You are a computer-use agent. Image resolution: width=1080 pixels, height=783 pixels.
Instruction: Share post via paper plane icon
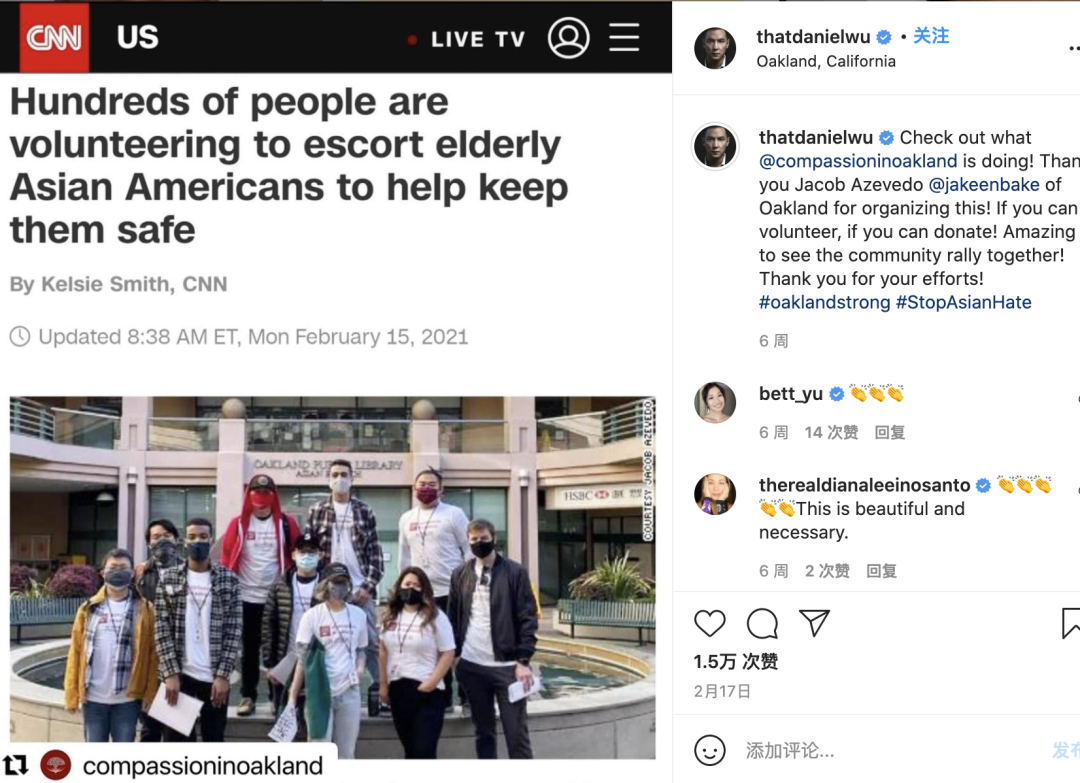coord(814,623)
